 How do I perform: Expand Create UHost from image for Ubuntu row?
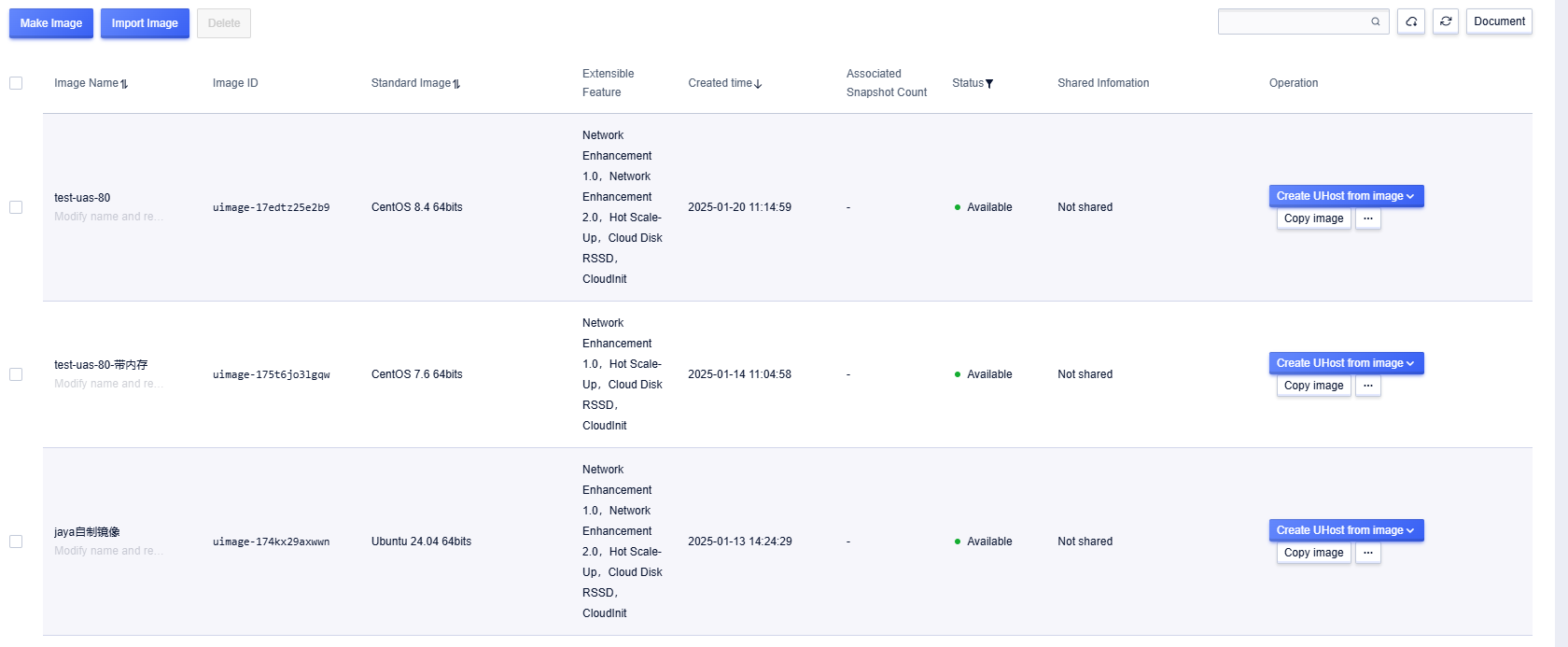1346,530
